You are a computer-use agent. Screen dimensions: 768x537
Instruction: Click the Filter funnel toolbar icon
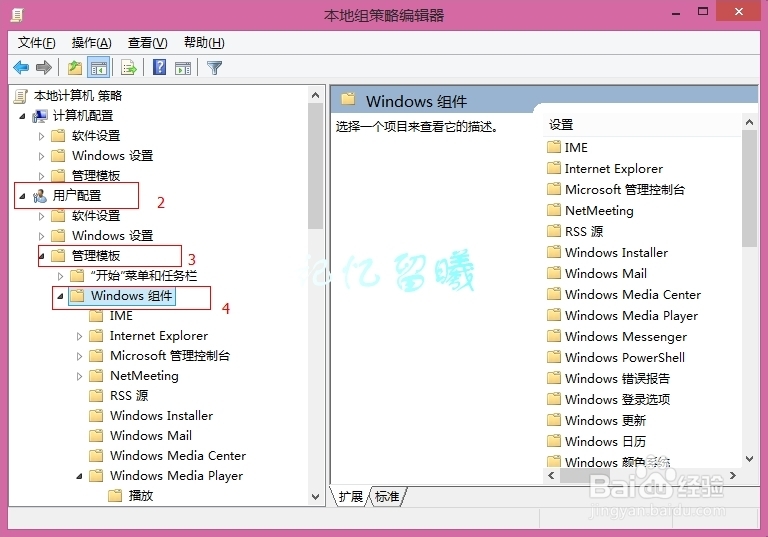(214, 68)
